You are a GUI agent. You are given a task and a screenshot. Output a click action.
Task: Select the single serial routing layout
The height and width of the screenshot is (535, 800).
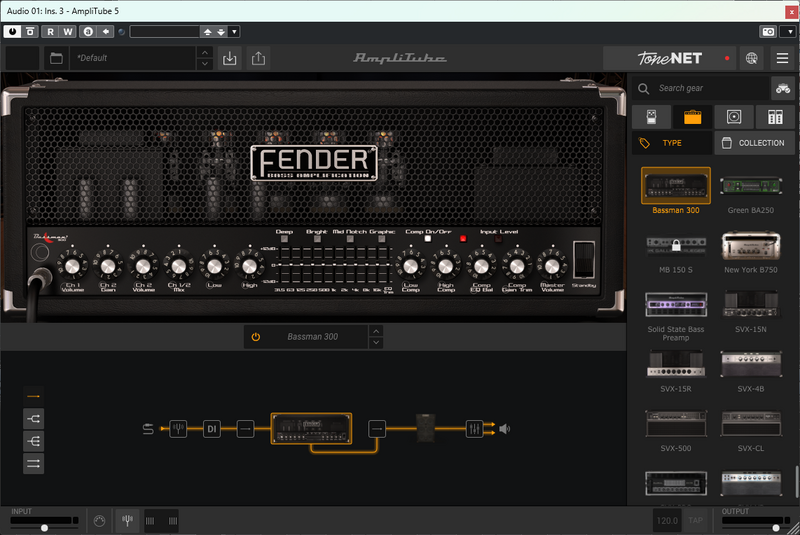click(x=34, y=396)
